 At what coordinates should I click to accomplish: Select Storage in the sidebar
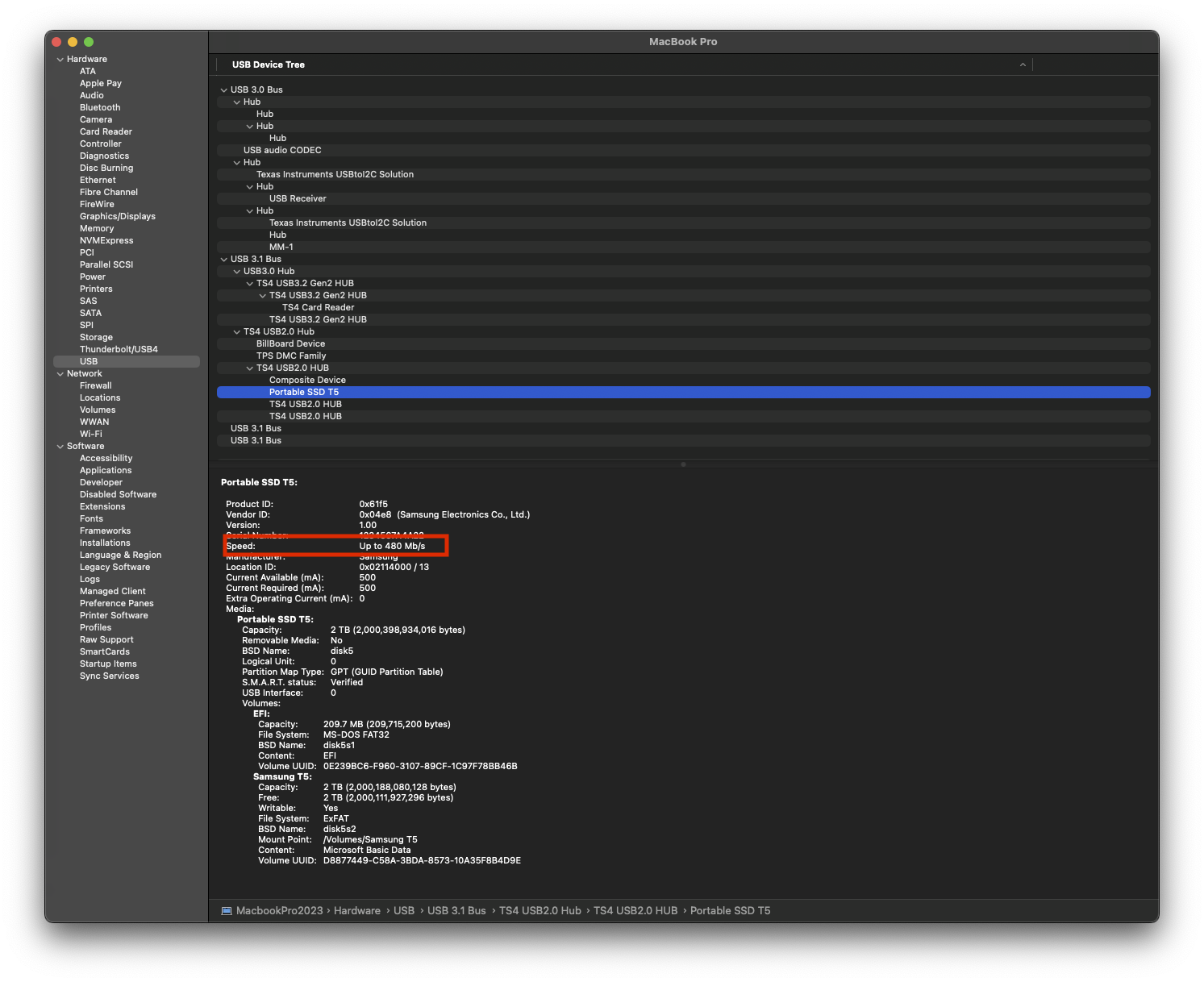[x=96, y=337]
